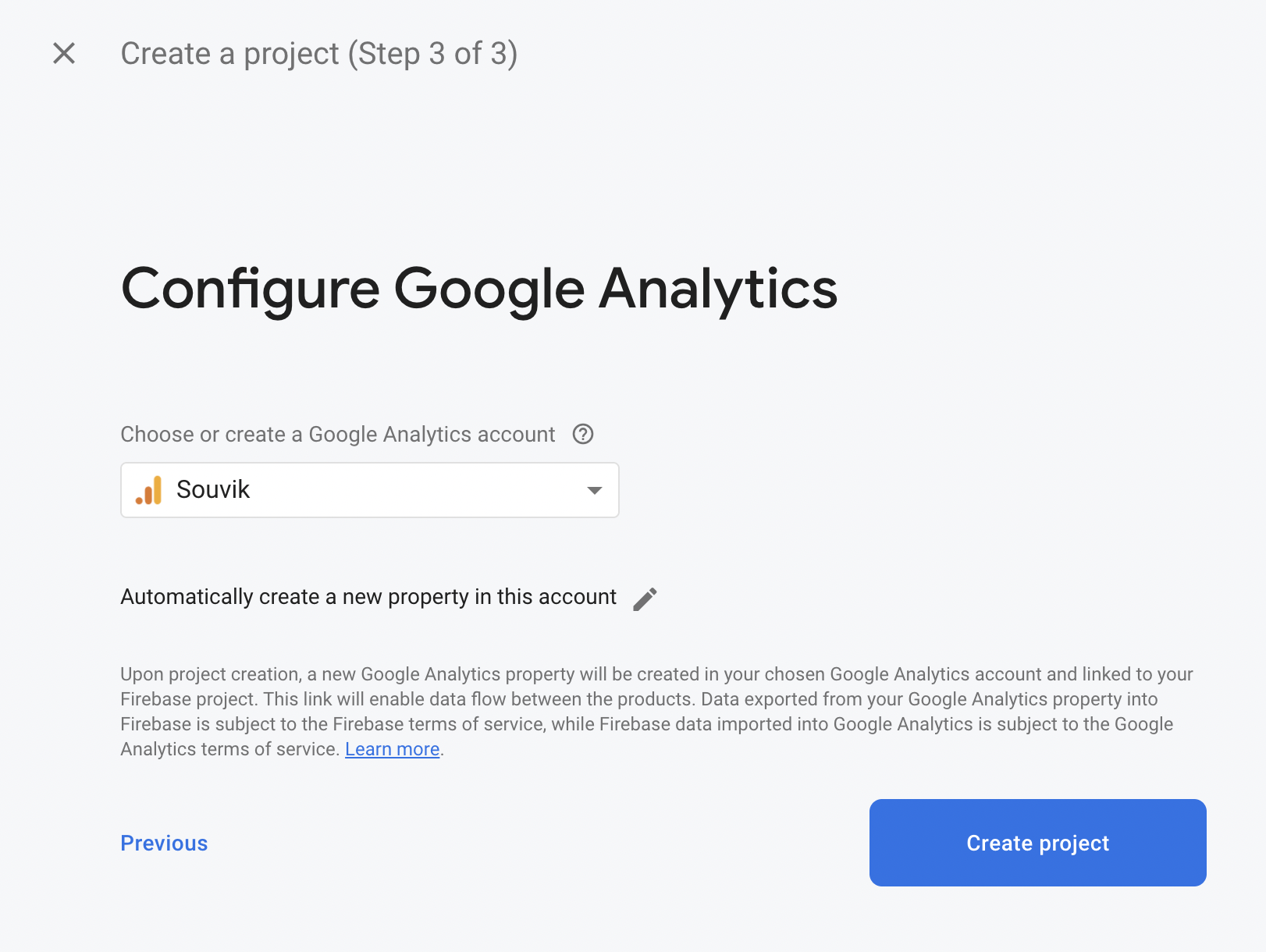Click the word "Google" in the large heading

pos(489,290)
